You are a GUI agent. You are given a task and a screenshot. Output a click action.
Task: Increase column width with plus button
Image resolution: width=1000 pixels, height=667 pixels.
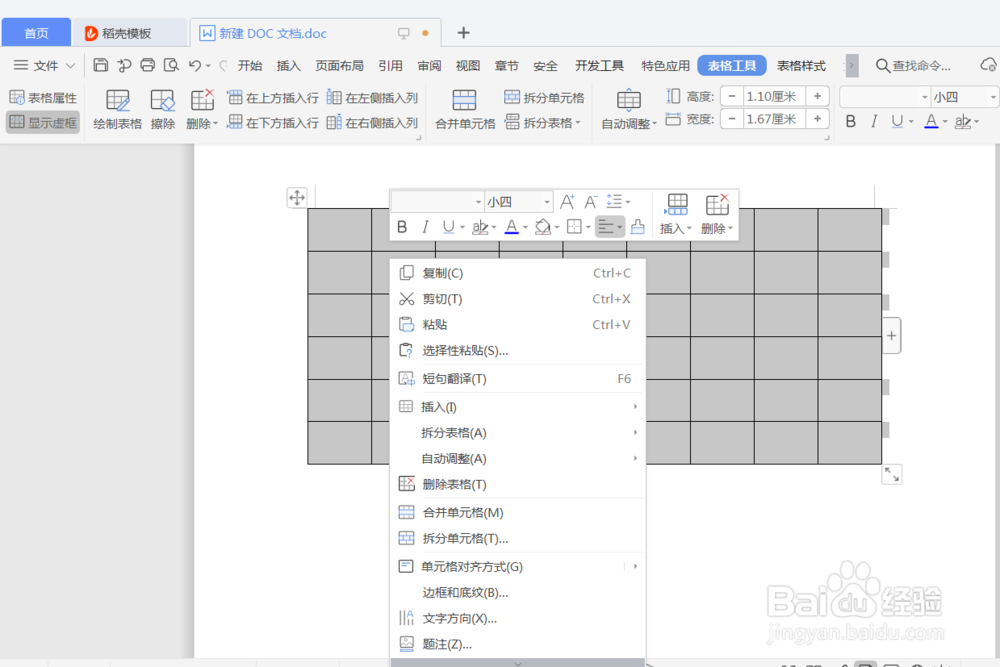coord(817,119)
